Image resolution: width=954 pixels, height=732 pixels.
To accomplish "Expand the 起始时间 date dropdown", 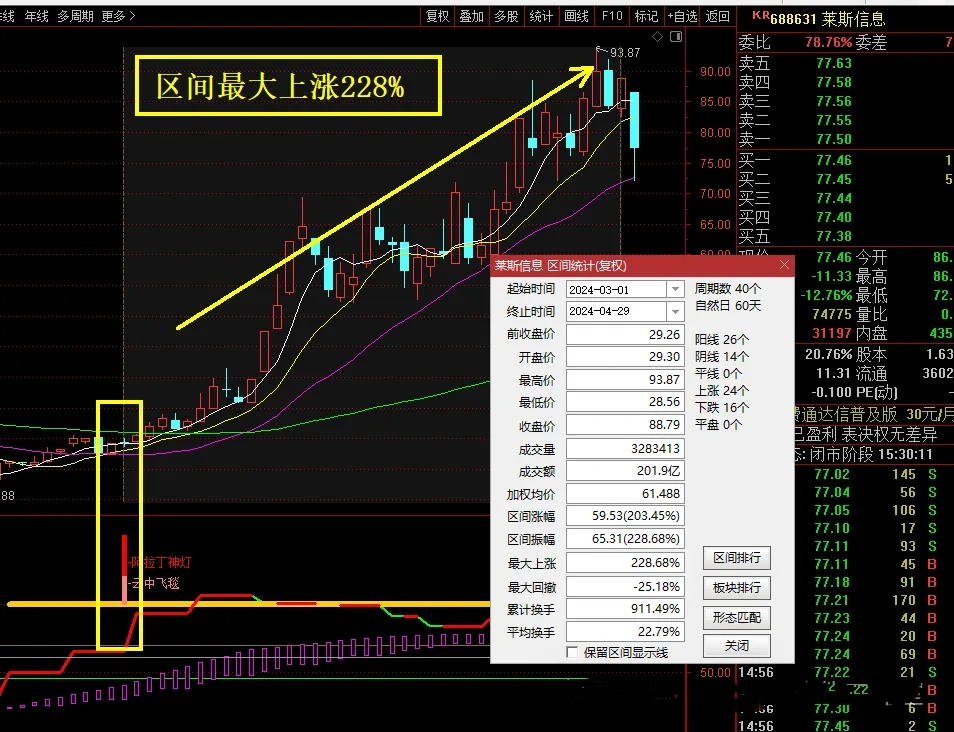I will 675,289.
